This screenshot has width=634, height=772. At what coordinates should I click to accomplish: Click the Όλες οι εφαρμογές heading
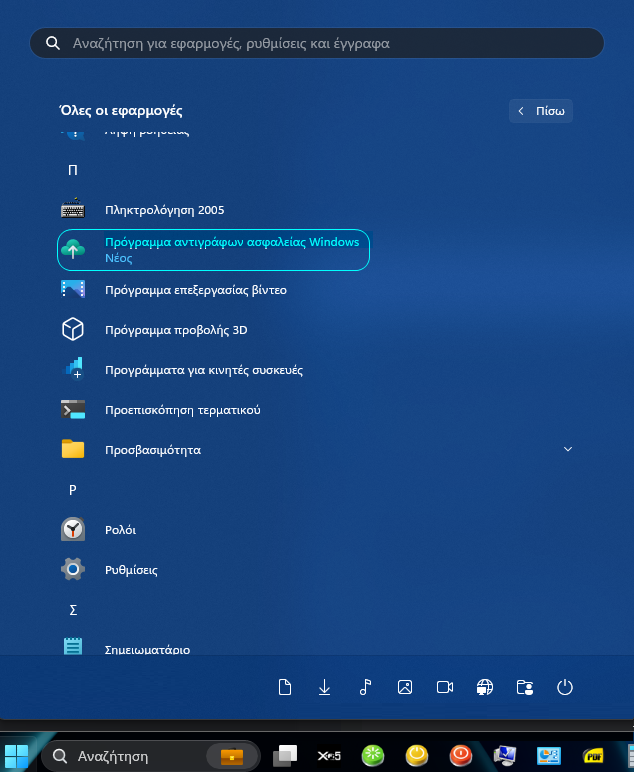click(x=121, y=110)
